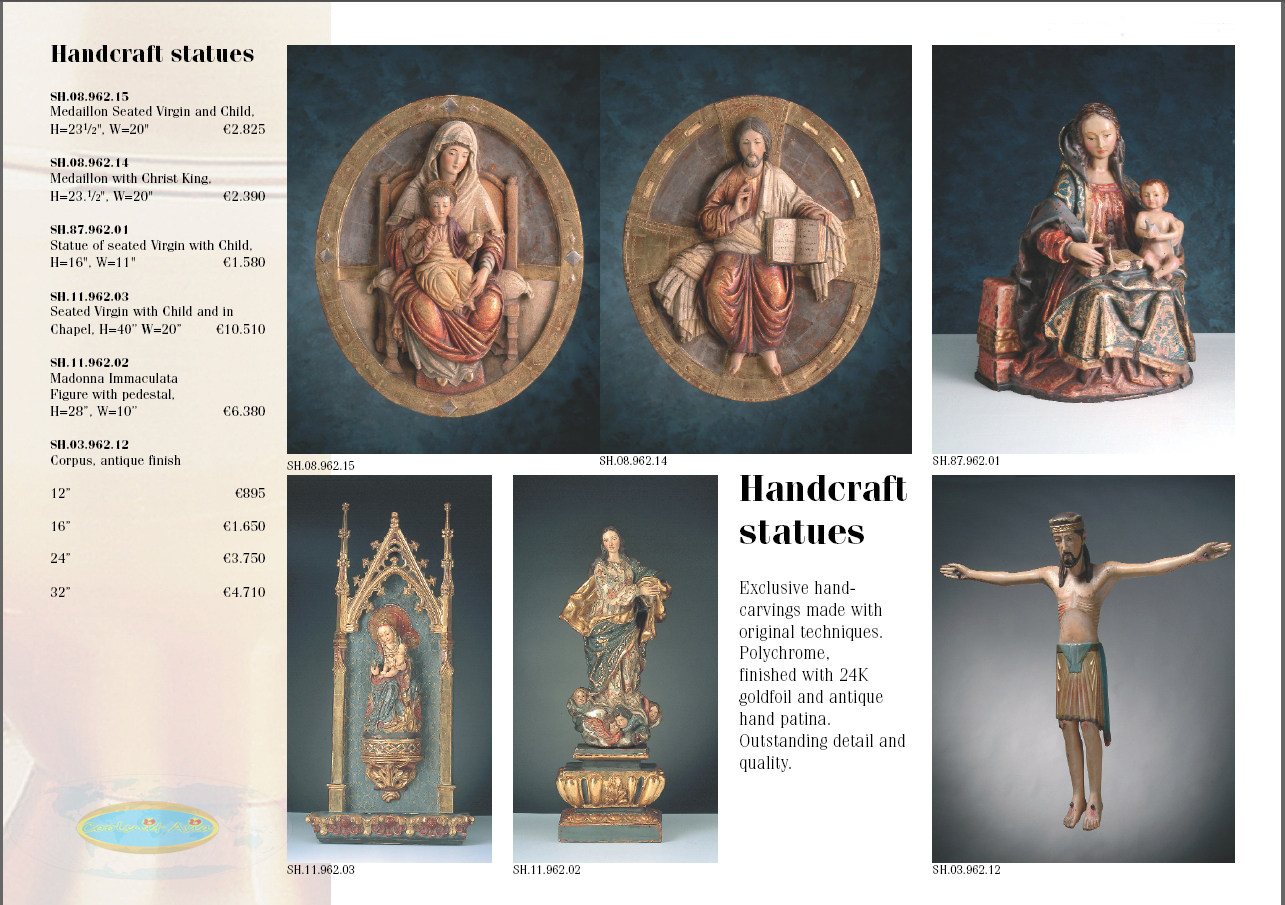Select product code SH.87.962.01 in the list
The width and height of the screenshot is (1285, 905).
(90, 229)
